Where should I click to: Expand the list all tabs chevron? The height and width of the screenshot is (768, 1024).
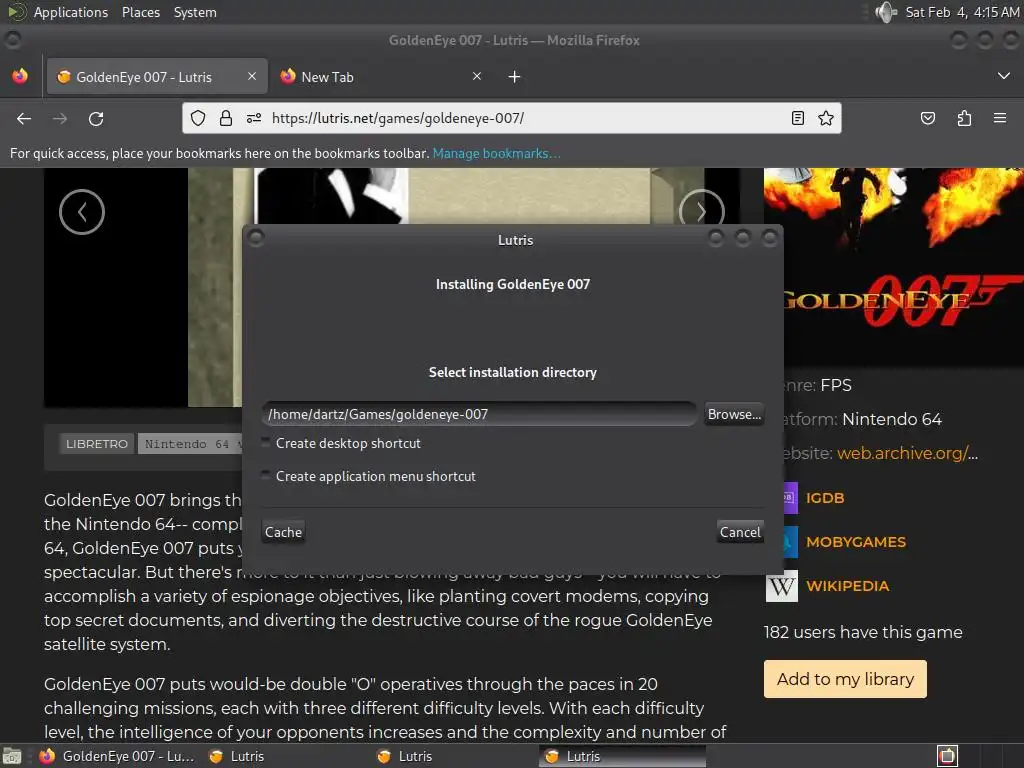click(x=1004, y=76)
